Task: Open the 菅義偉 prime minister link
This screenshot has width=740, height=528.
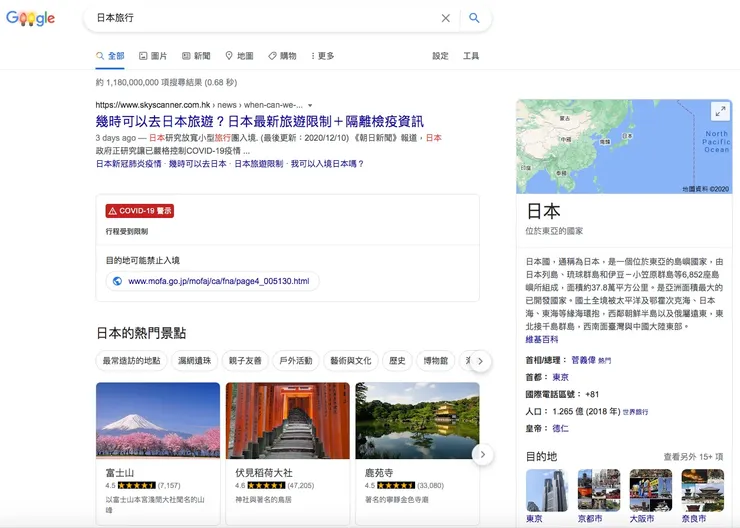Action: click(583, 360)
